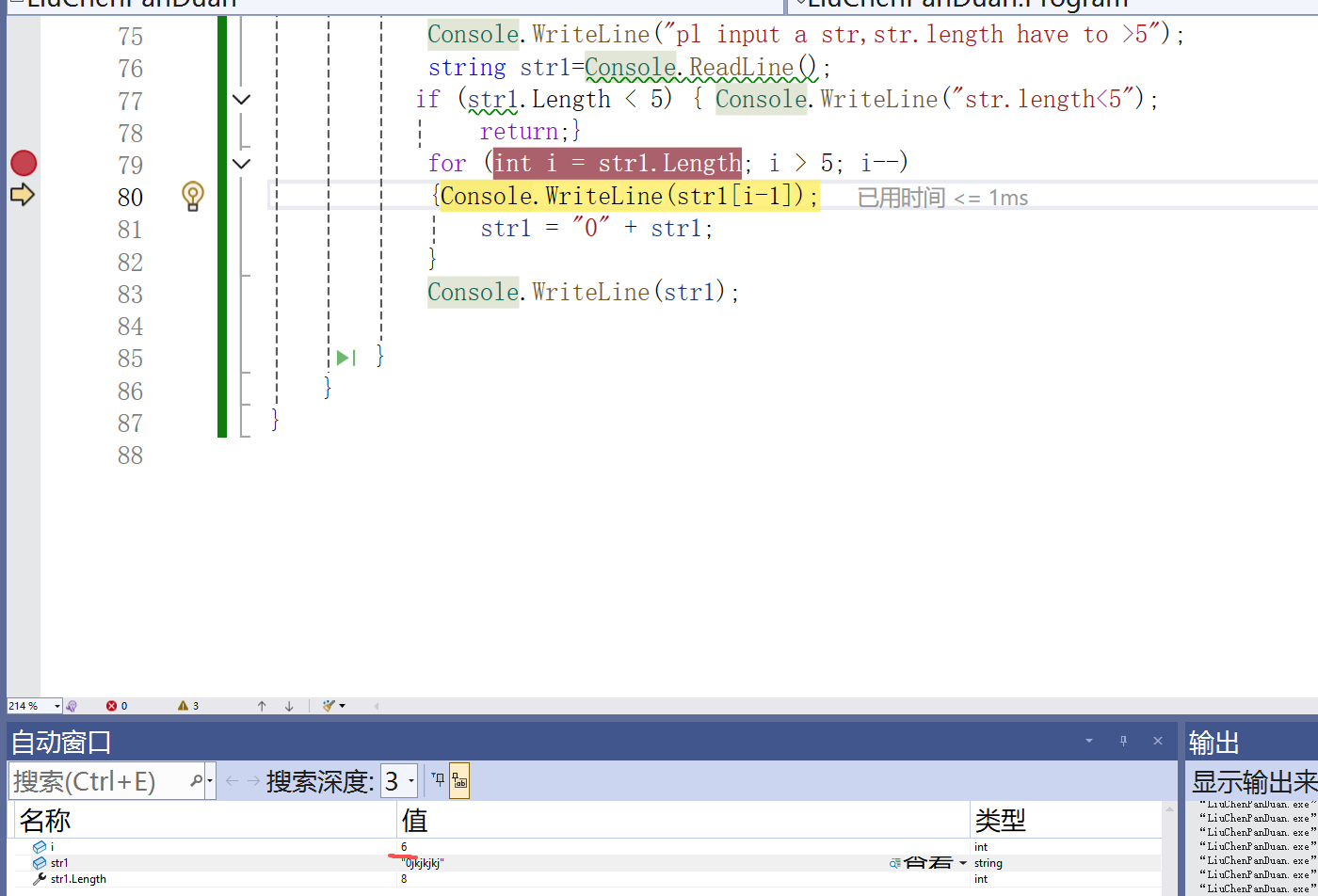This screenshot has width=1318, height=896.
Task: Click the value "0jkjkjkj" of str1
Action: [x=423, y=863]
